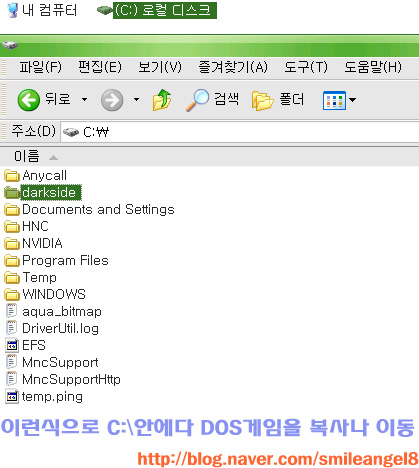Click the Anycall folder name text

point(45,175)
